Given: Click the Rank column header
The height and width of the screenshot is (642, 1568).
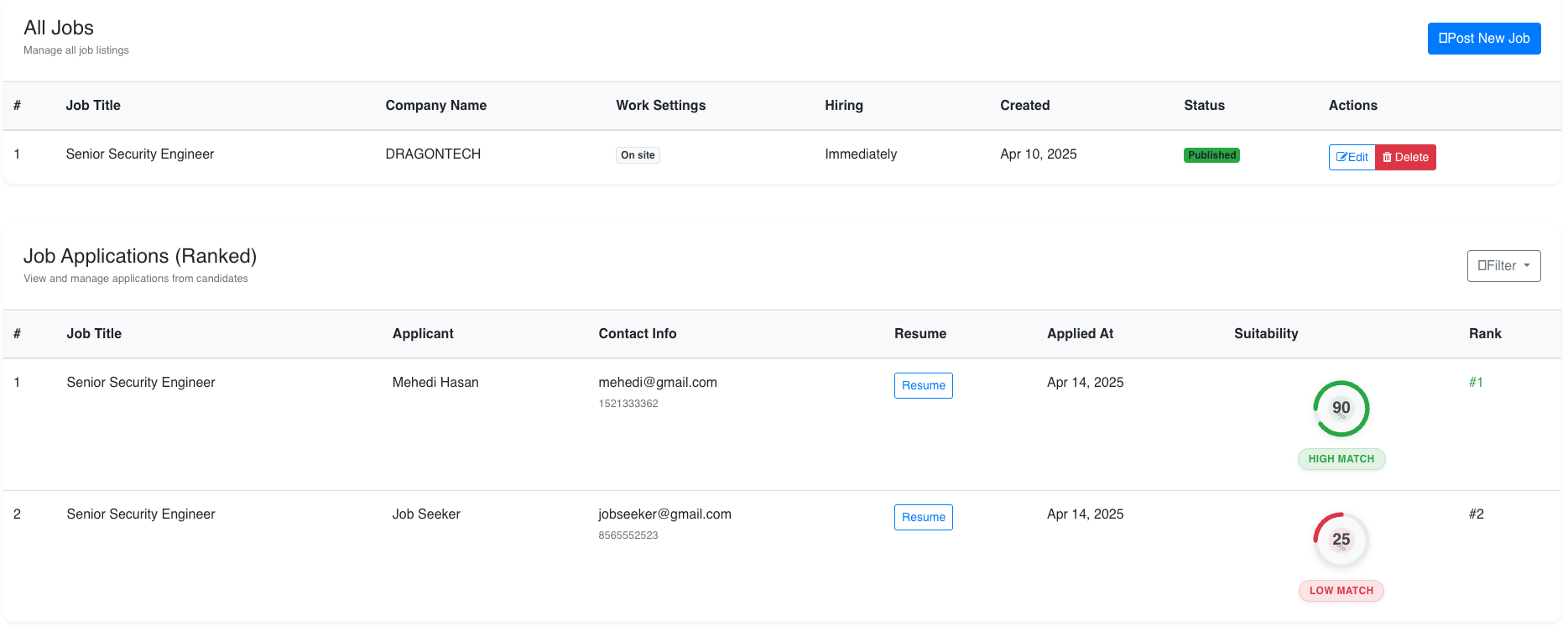Looking at the screenshot, I should tap(1484, 334).
